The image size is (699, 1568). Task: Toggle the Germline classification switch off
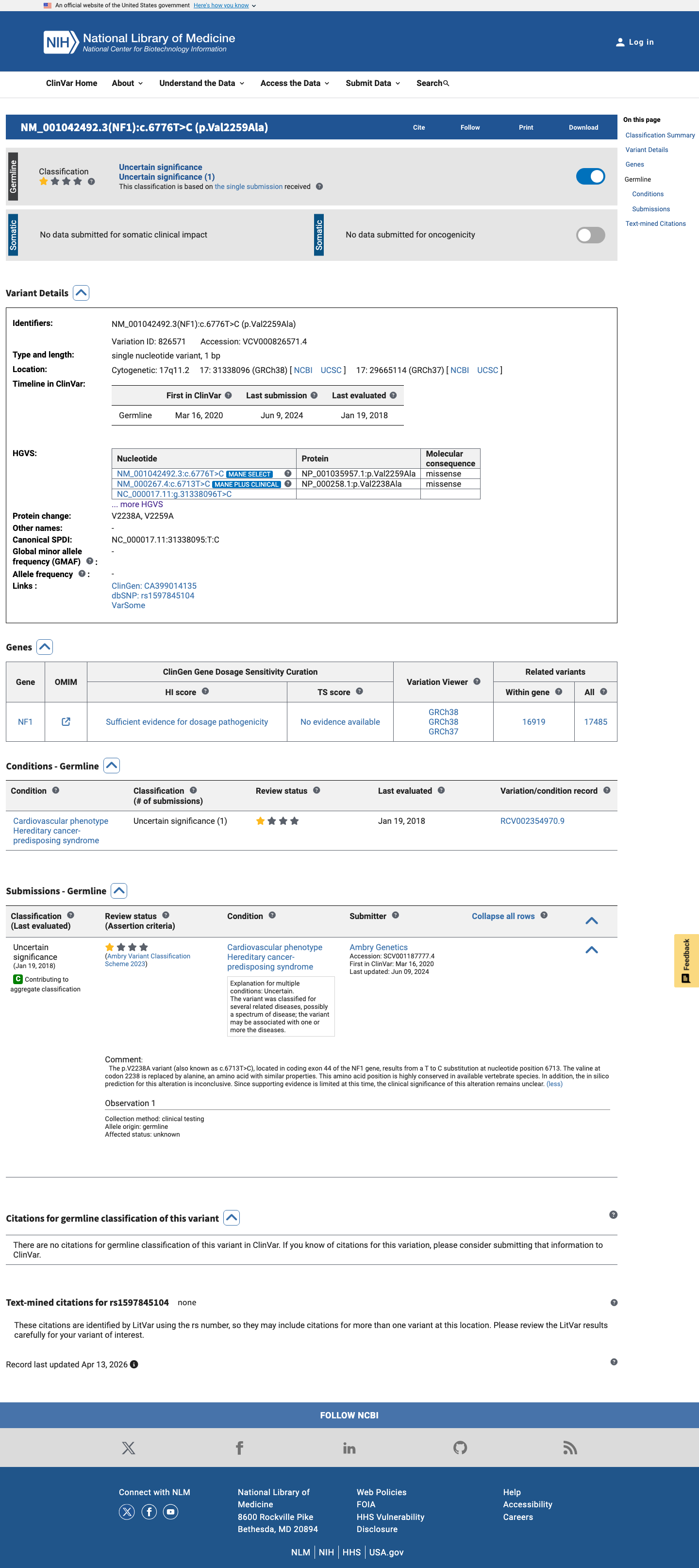click(590, 176)
